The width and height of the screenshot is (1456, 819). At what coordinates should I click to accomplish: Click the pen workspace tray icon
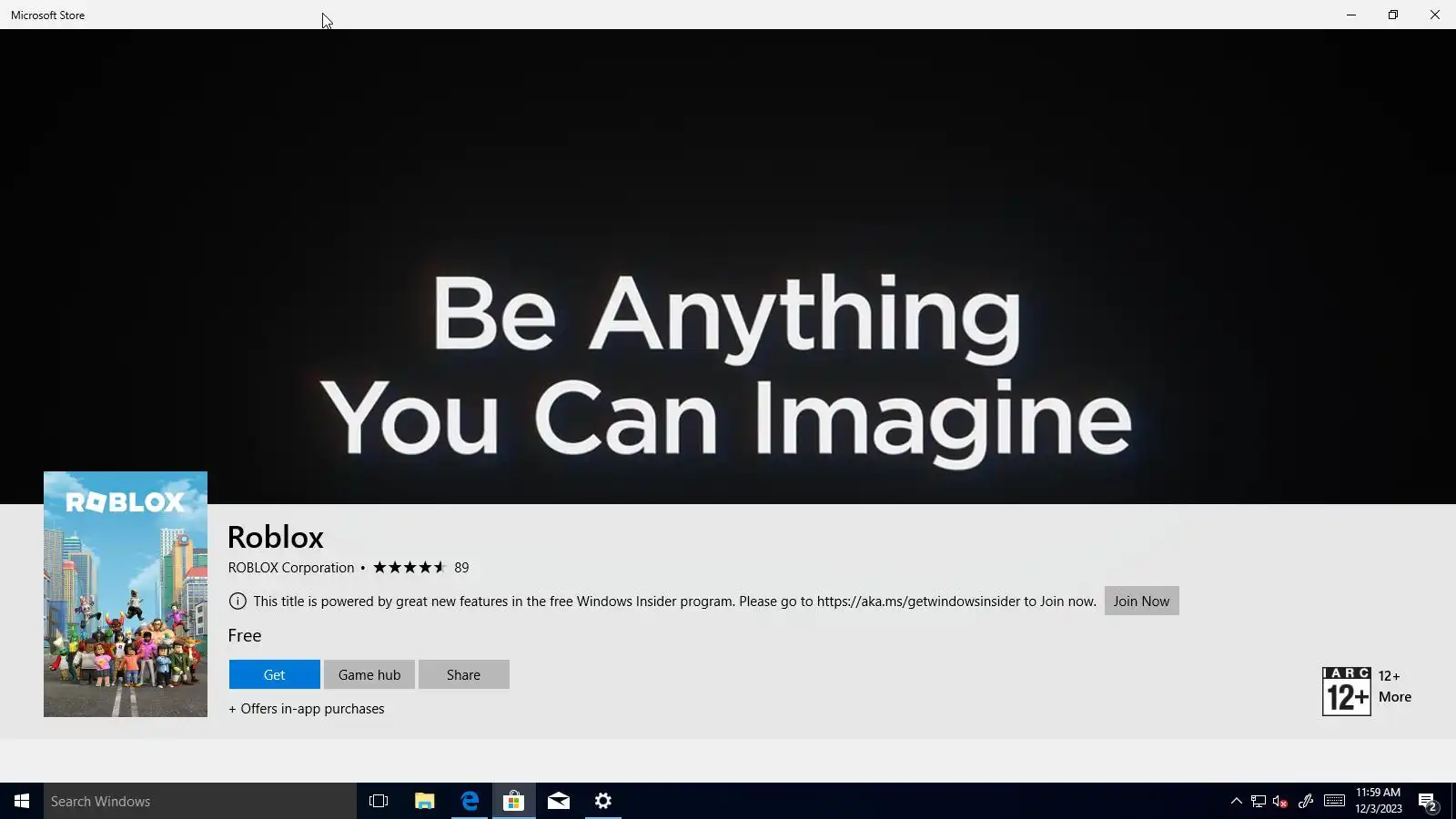[1306, 801]
